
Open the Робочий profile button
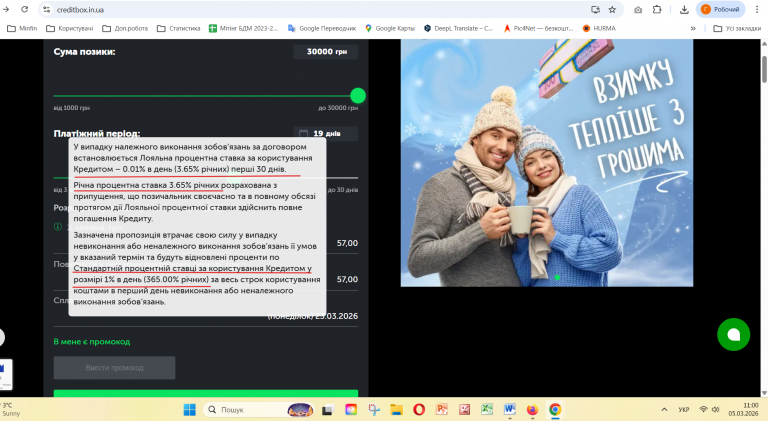pyautogui.click(x=720, y=9)
